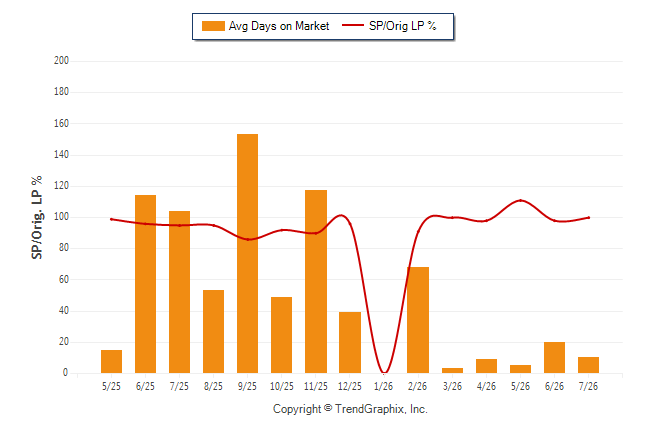Click the orange Avg Days on Market legend swatch
This screenshot has height=434, width=646.
point(213,26)
